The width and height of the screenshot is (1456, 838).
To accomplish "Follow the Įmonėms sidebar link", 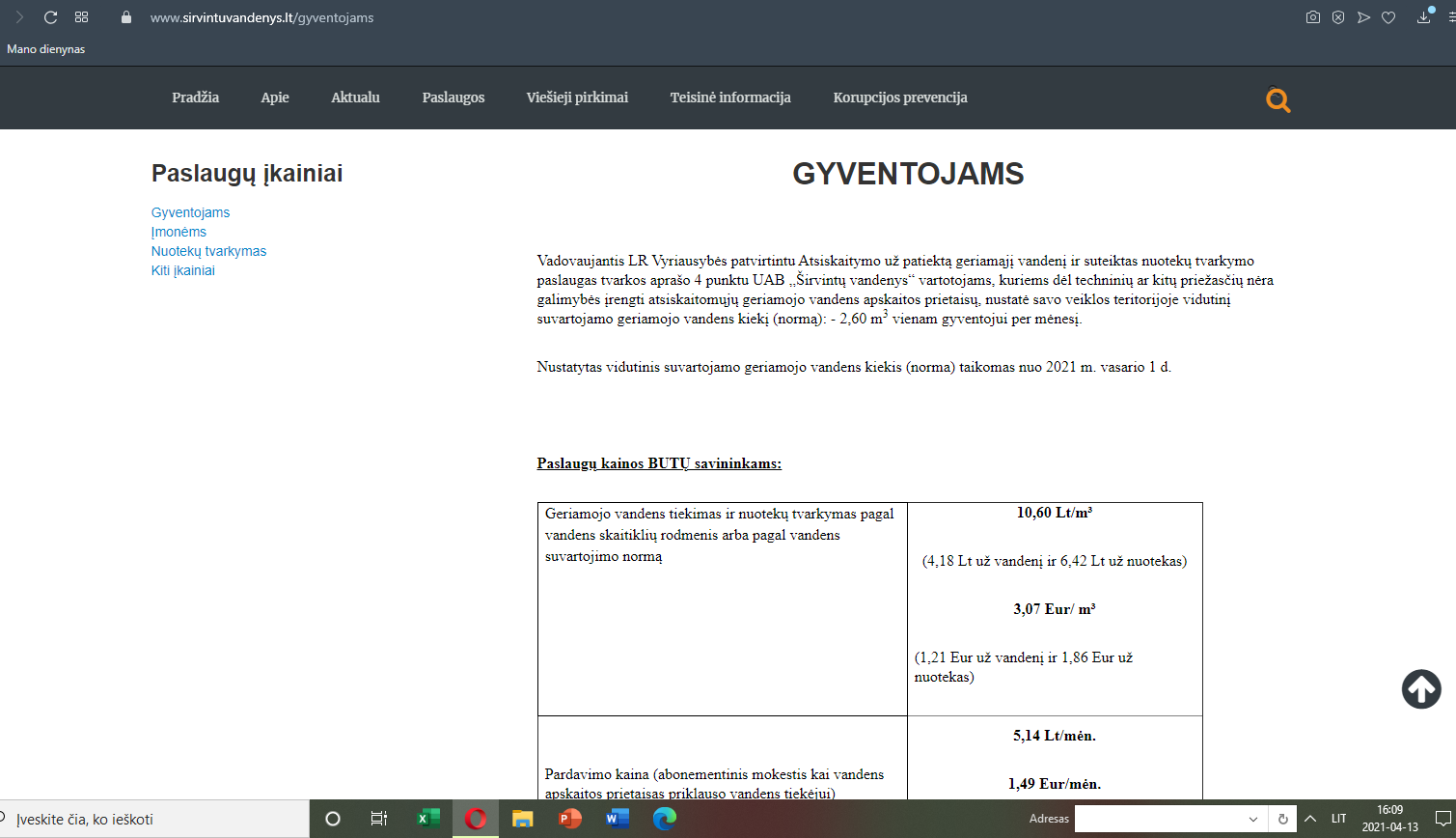I will 179,232.
